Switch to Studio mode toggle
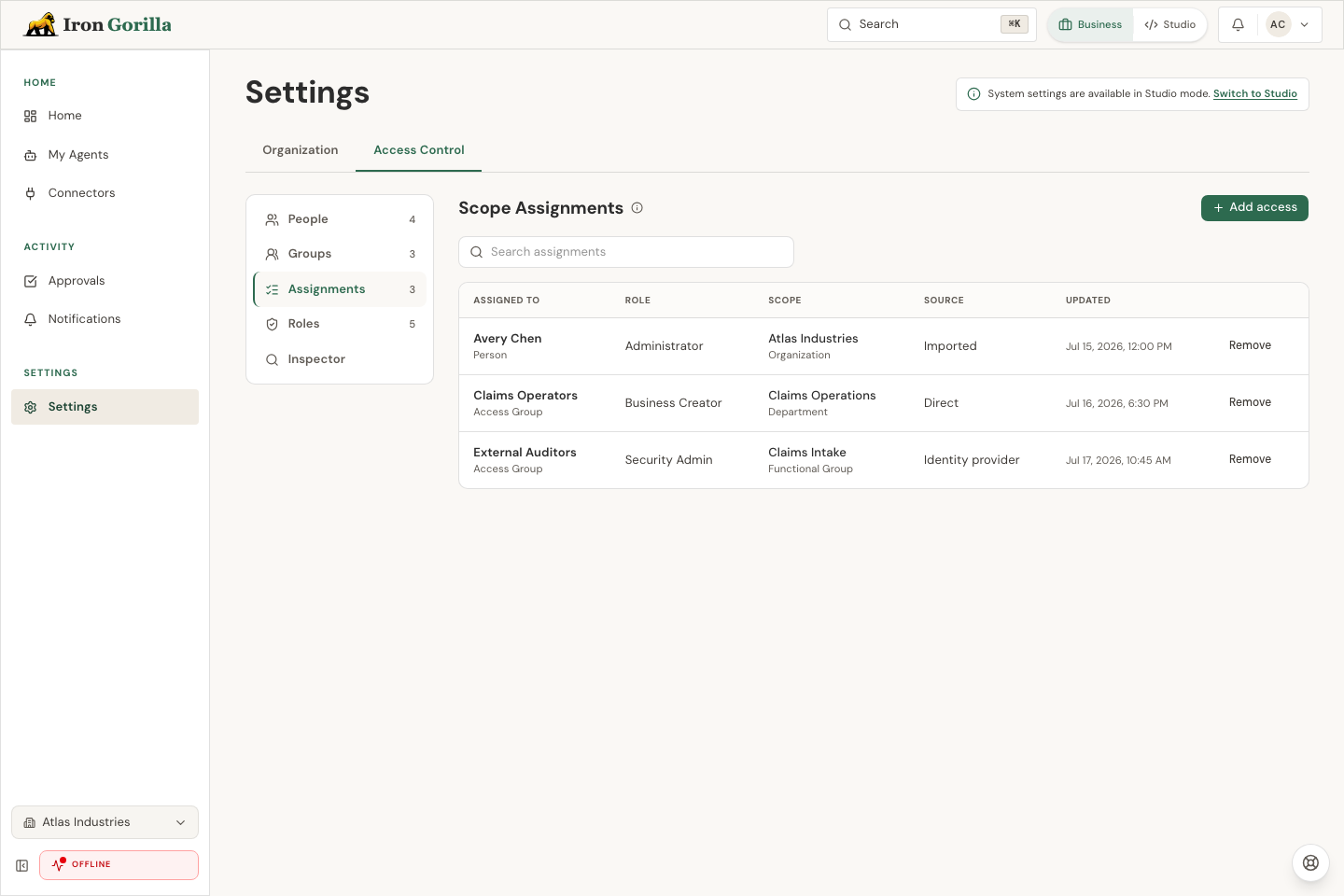Image resolution: width=1344 pixels, height=896 pixels. click(x=1169, y=25)
